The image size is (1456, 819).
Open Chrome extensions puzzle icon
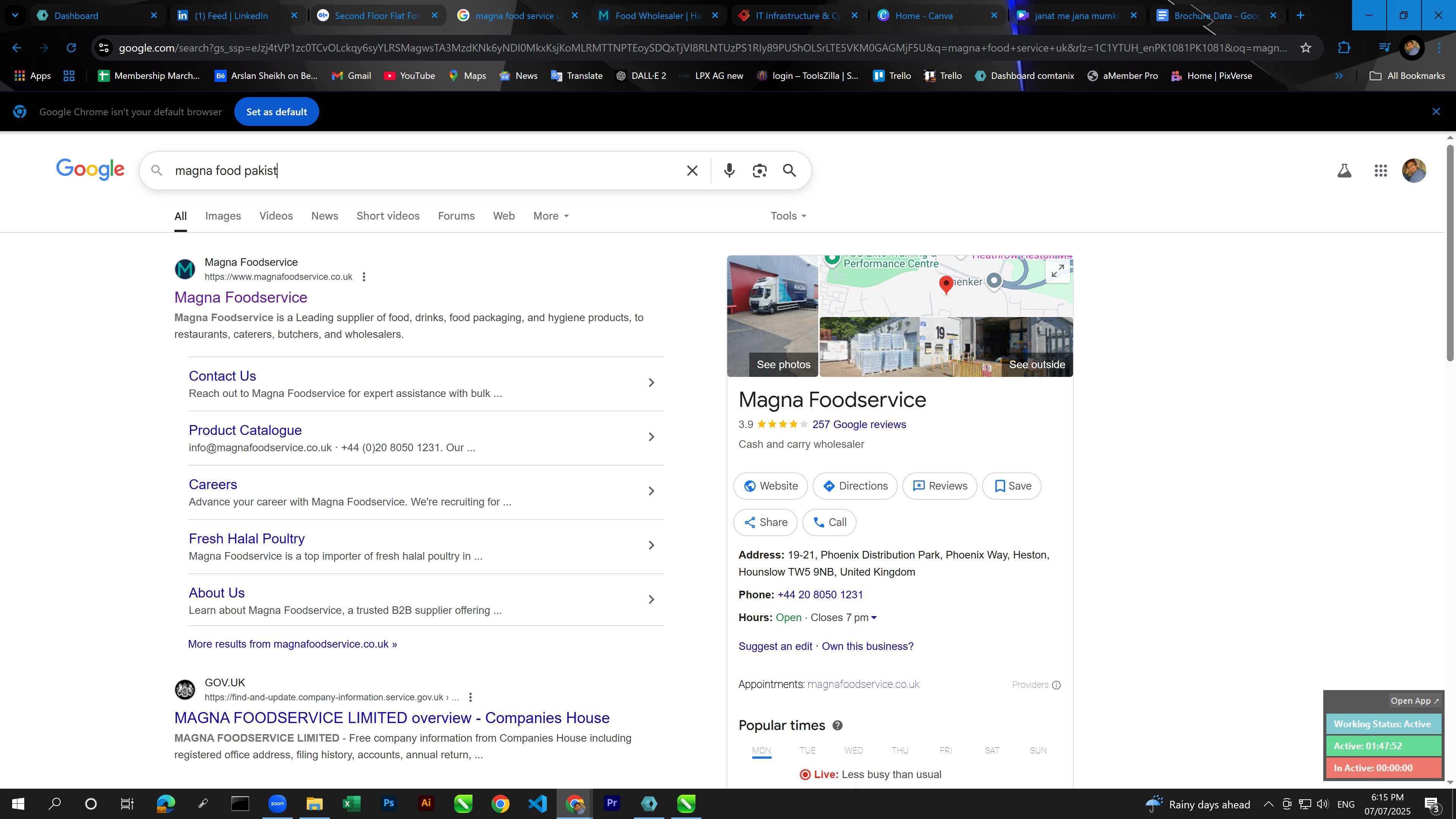click(x=1344, y=48)
